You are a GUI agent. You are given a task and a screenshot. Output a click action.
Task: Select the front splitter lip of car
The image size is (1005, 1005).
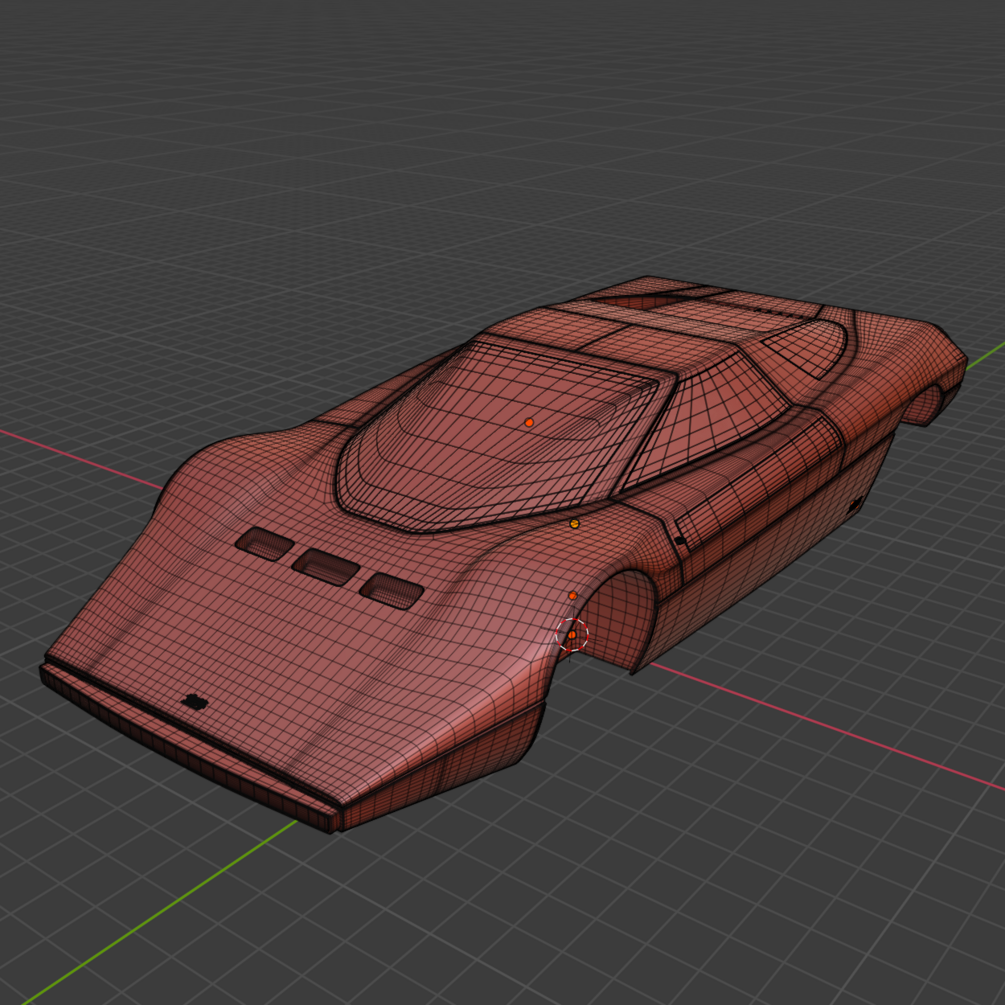[x=186, y=749]
